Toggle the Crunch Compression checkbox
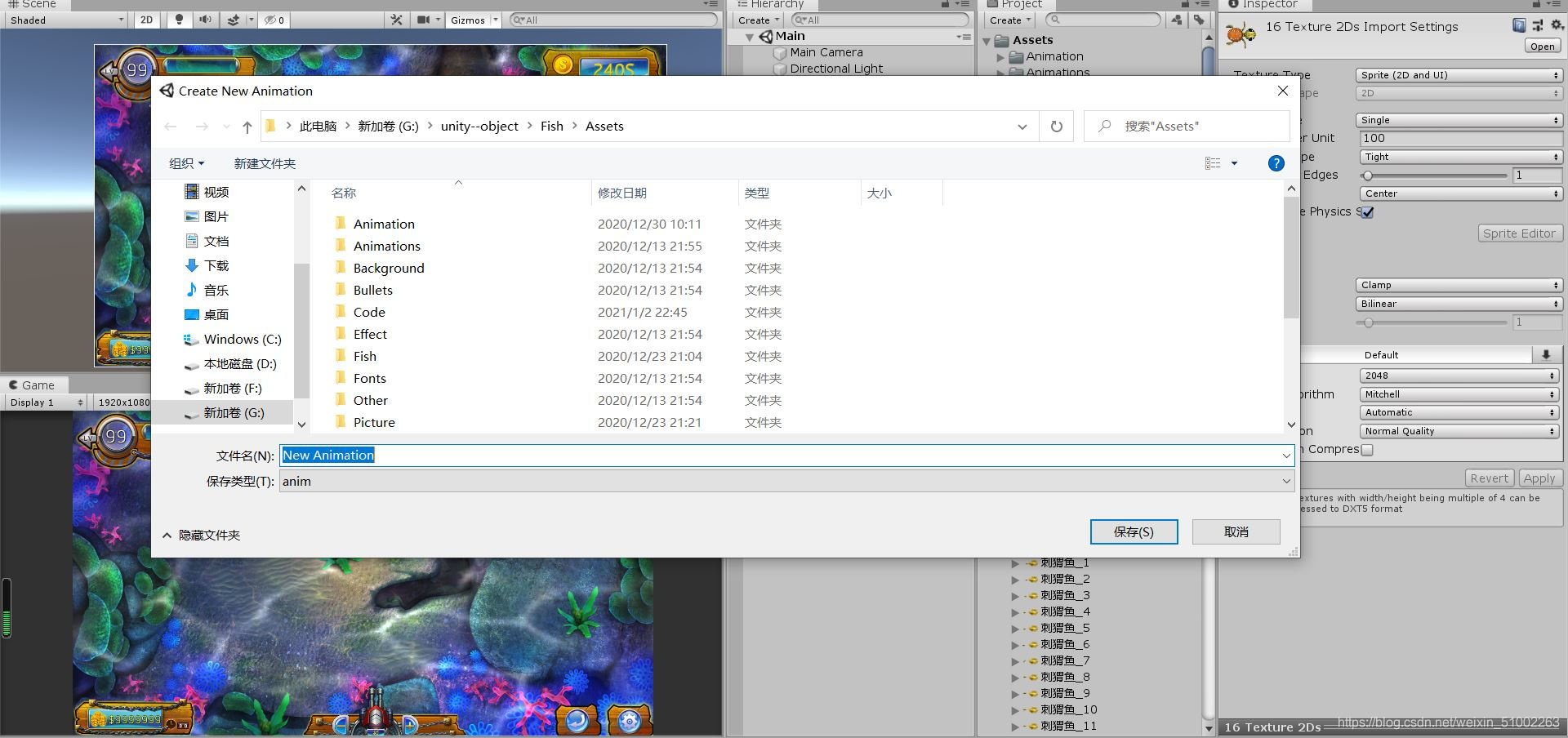 tap(1367, 450)
